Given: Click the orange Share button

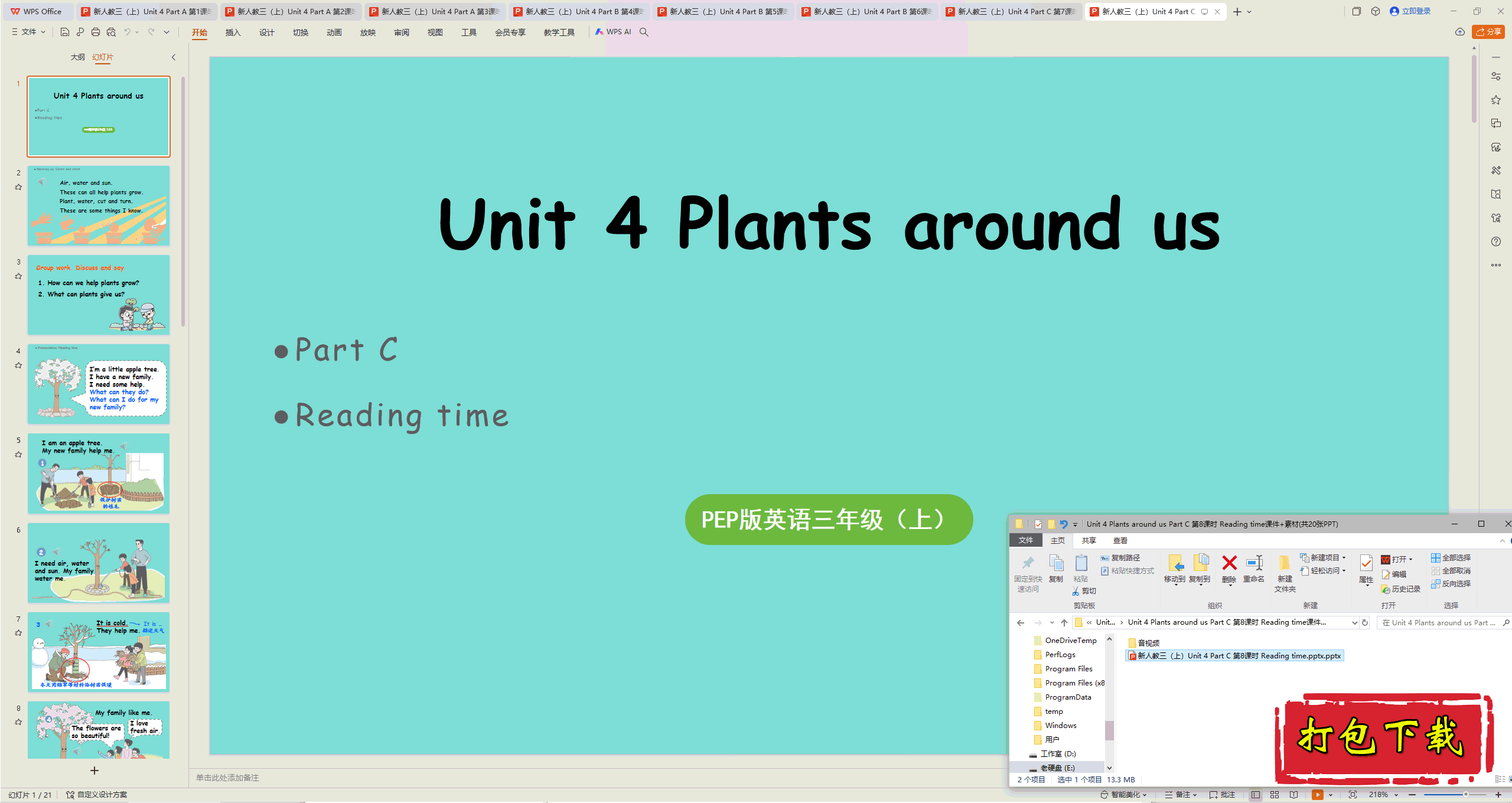Looking at the screenshot, I should [1488, 32].
